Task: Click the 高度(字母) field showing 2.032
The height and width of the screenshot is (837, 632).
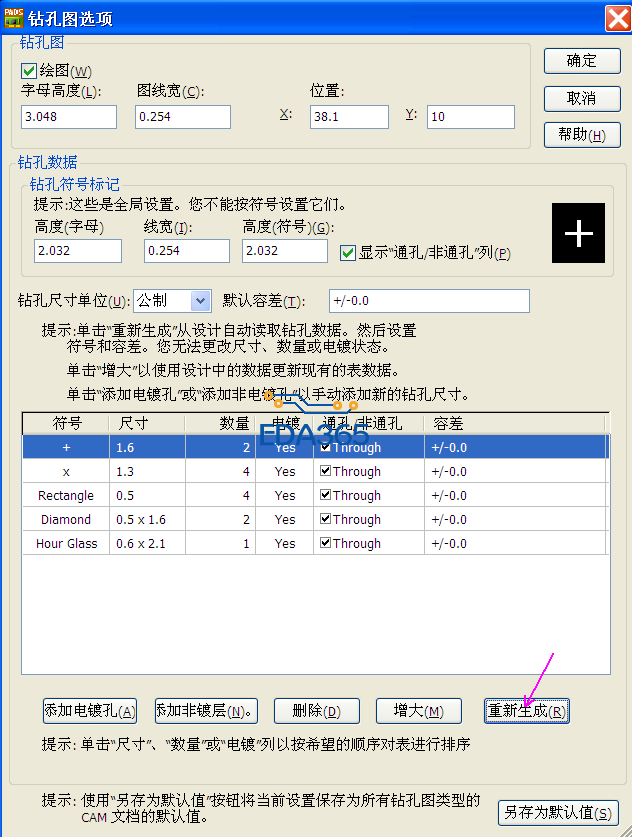Action: (78, 251)
